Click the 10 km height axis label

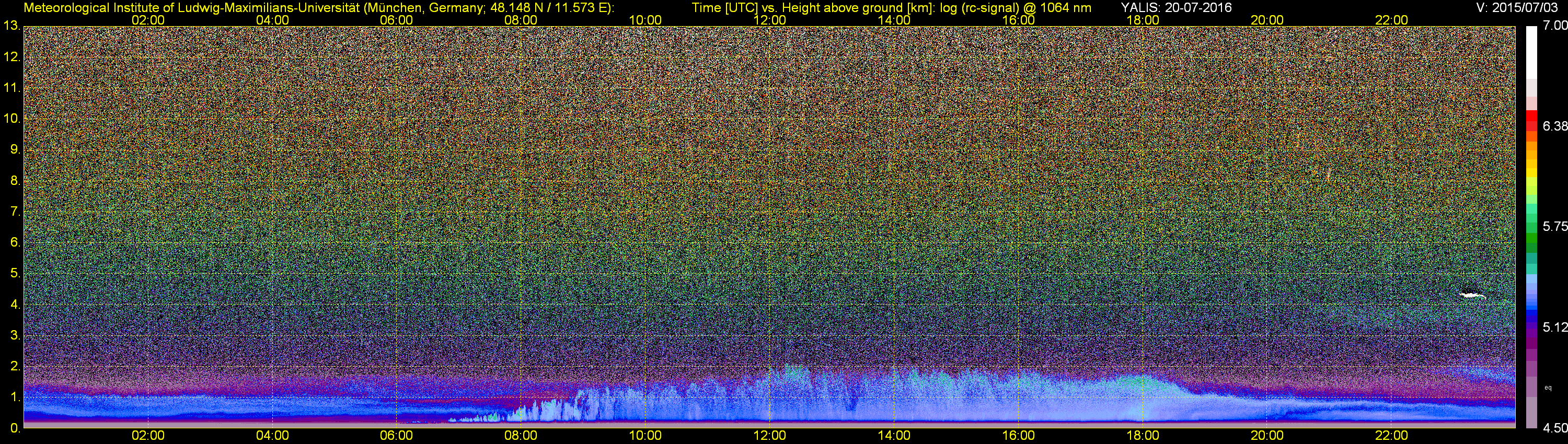pyautogui.click(x=11, y=119)
